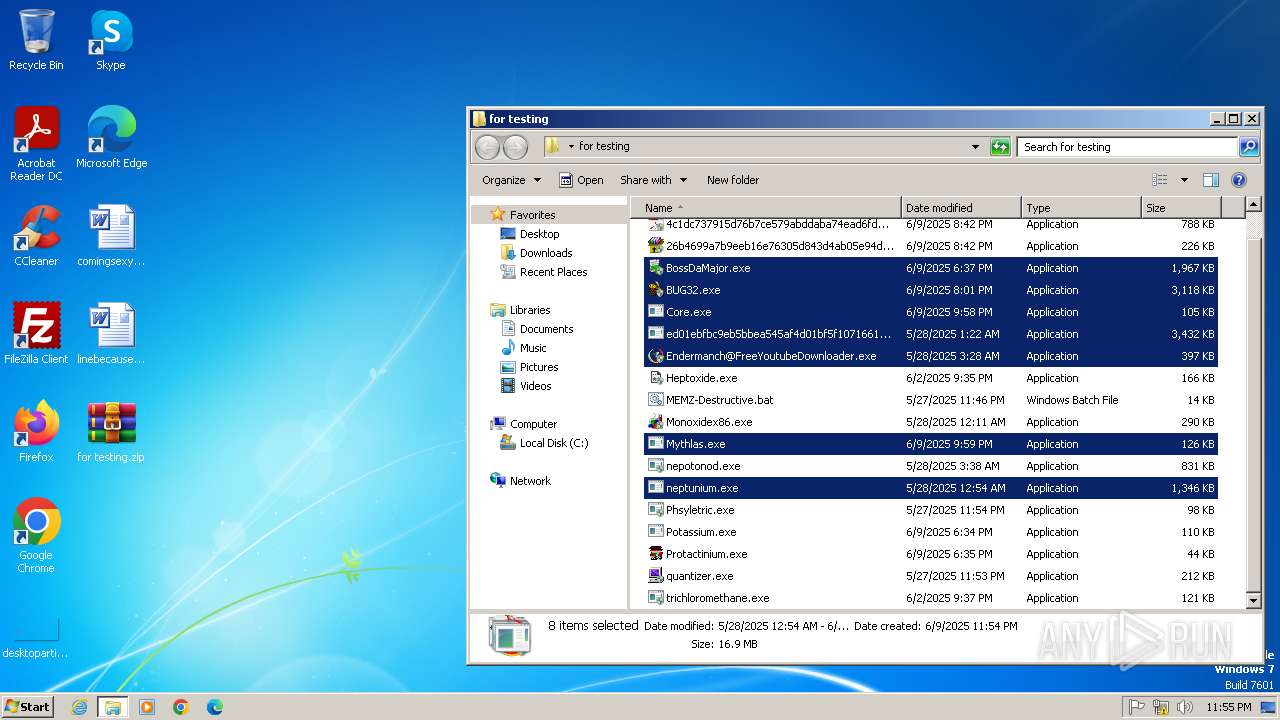
Task: Launch Windows Media Player from taskbar
Action: pos(147,707)
